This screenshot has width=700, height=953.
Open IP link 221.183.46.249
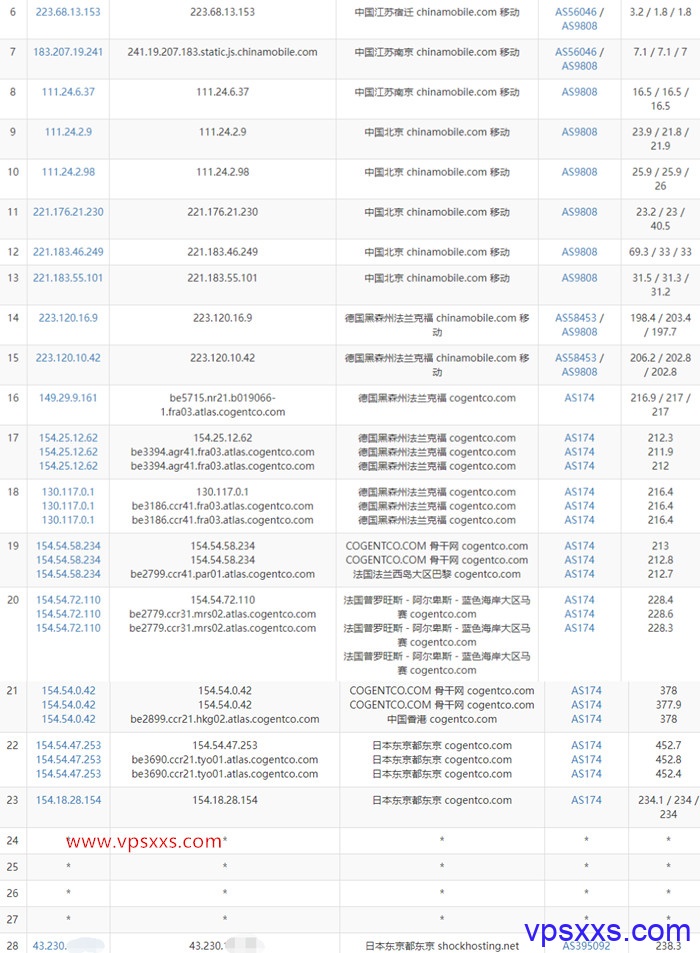[x=68, y=252]
